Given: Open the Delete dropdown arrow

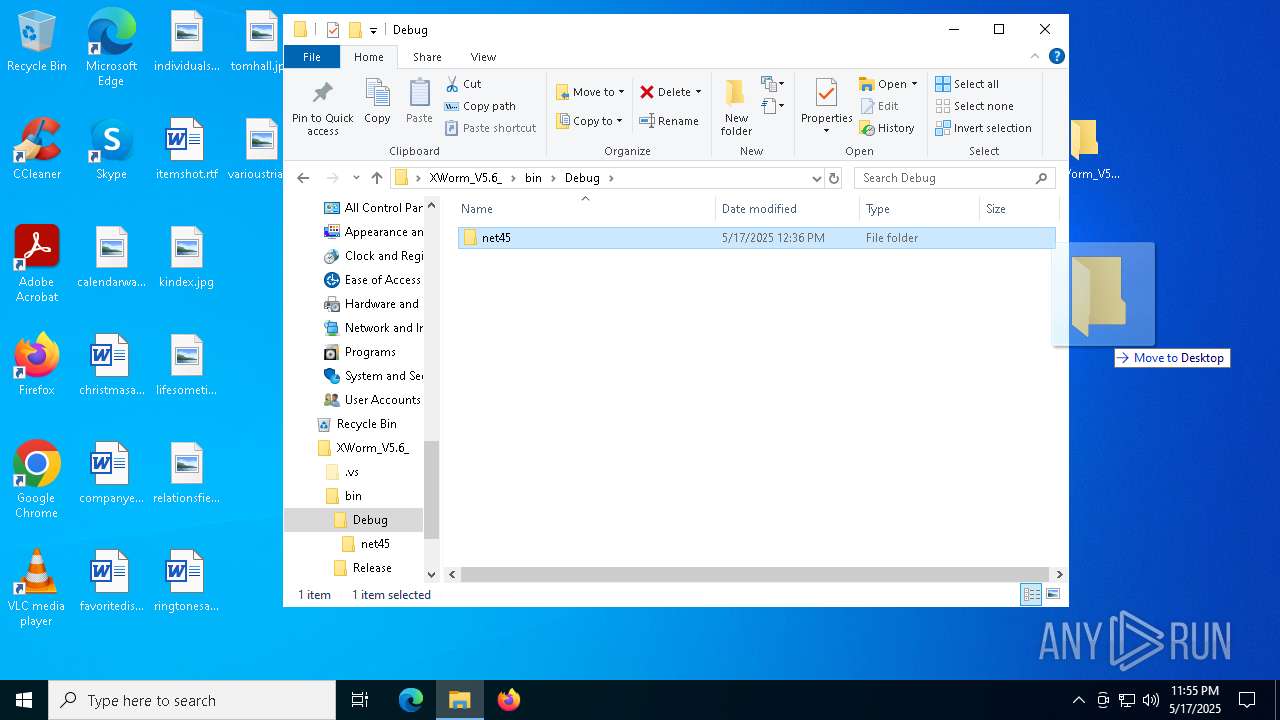Looking at the screenshot, I should [698, 92].
